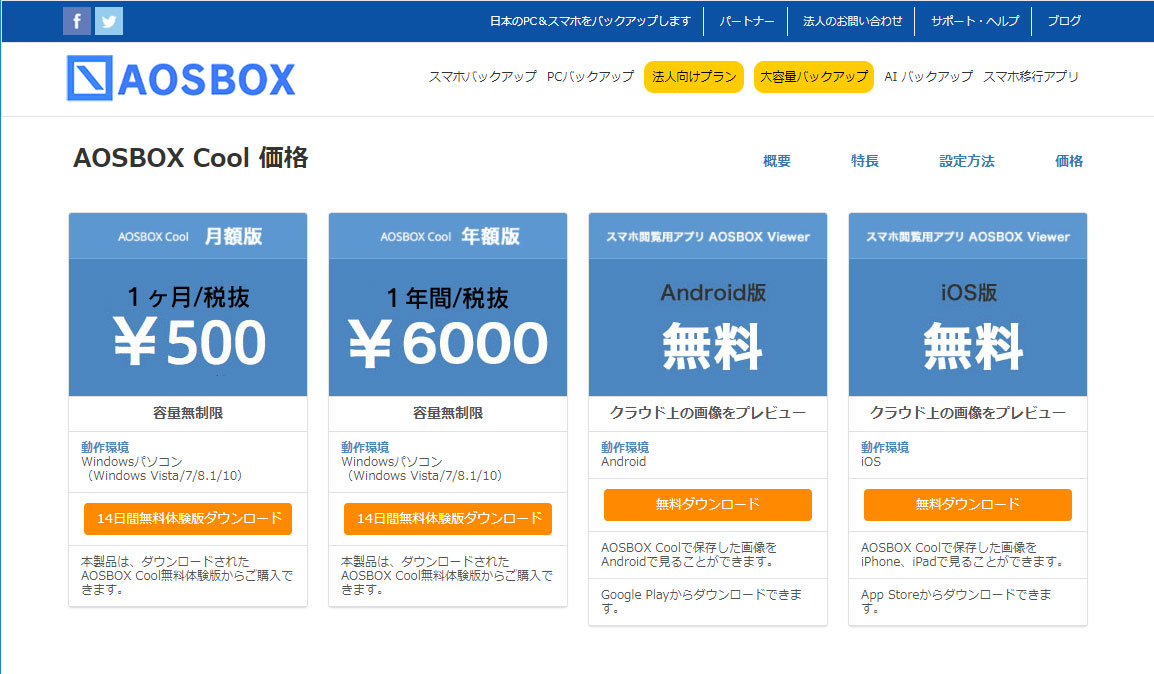The image size is (1154, 674).
Task: Click the ¥6000 yearly price panel
Action: [447, 327]
